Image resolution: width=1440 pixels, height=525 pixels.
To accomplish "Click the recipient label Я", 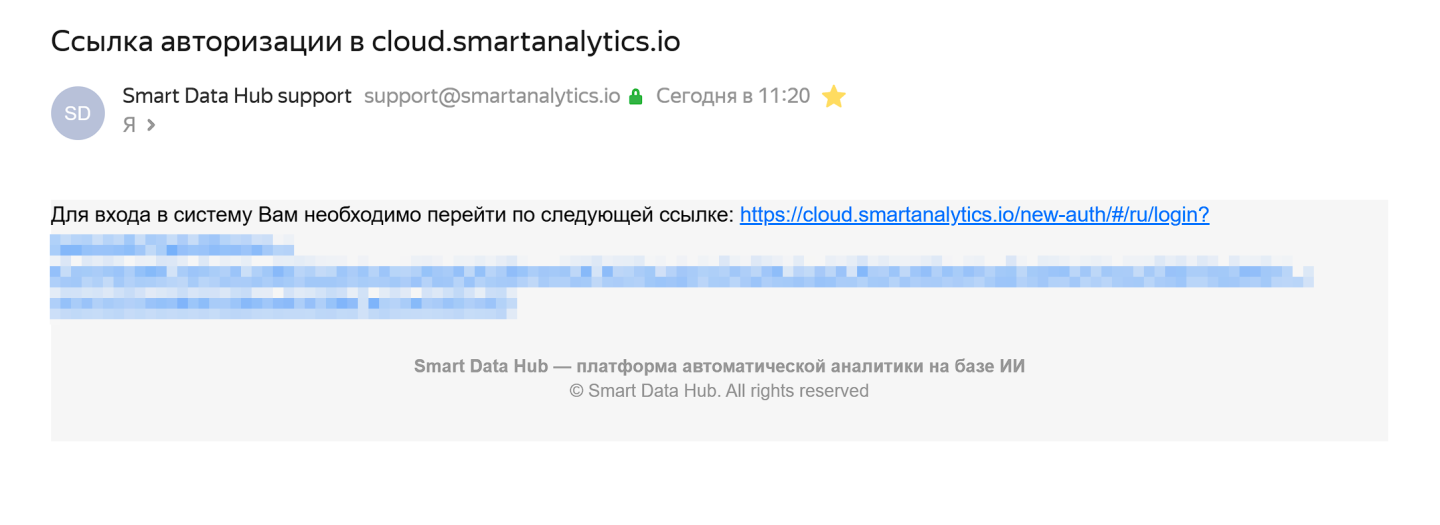I will (x=129, y=125).
